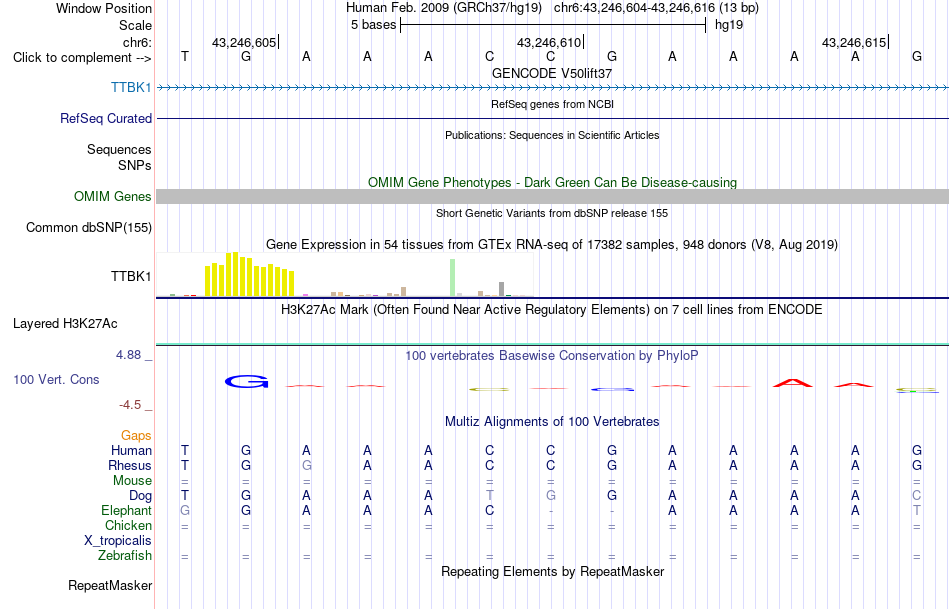950x609 pixels.
Task: Select the Human species row label
Action: pyautogui.click(x=131, y=450)
